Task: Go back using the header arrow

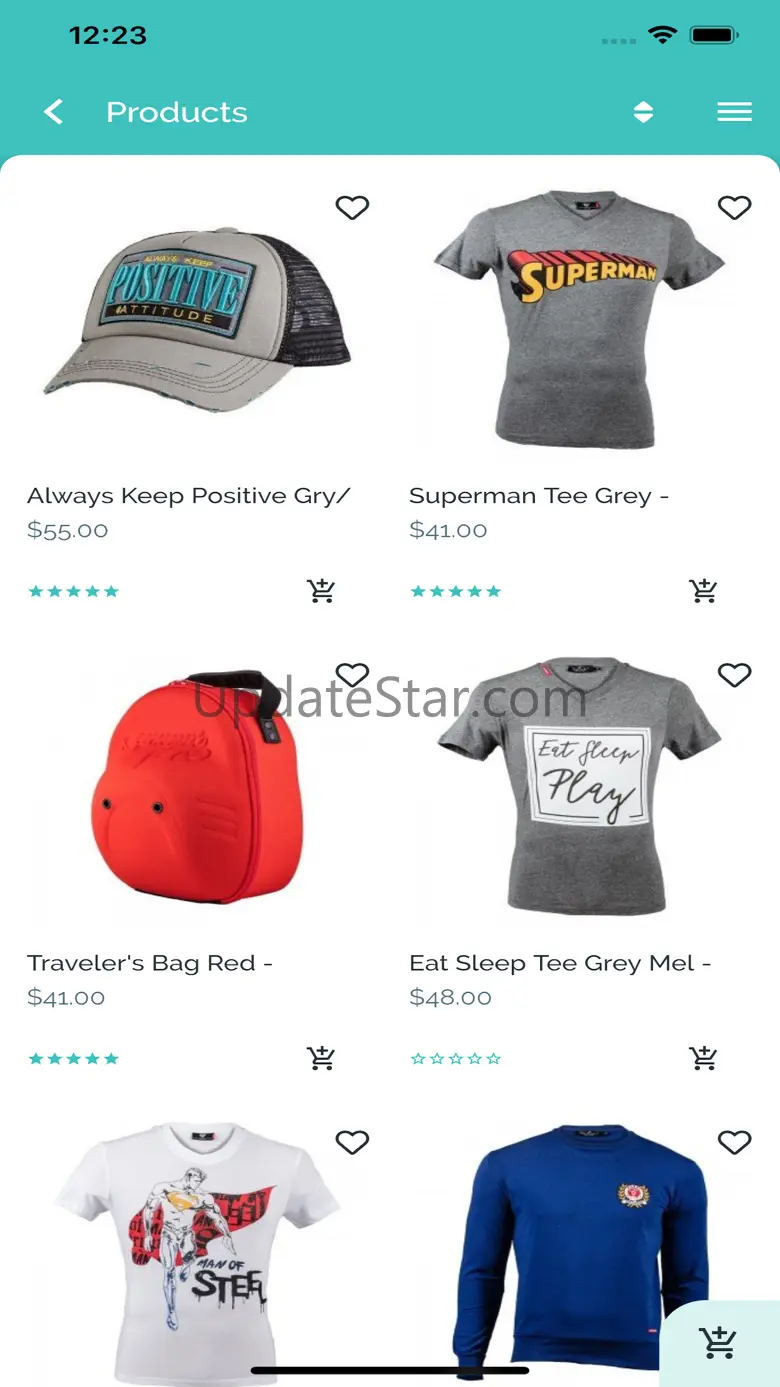Action: [x=54, y=112]
